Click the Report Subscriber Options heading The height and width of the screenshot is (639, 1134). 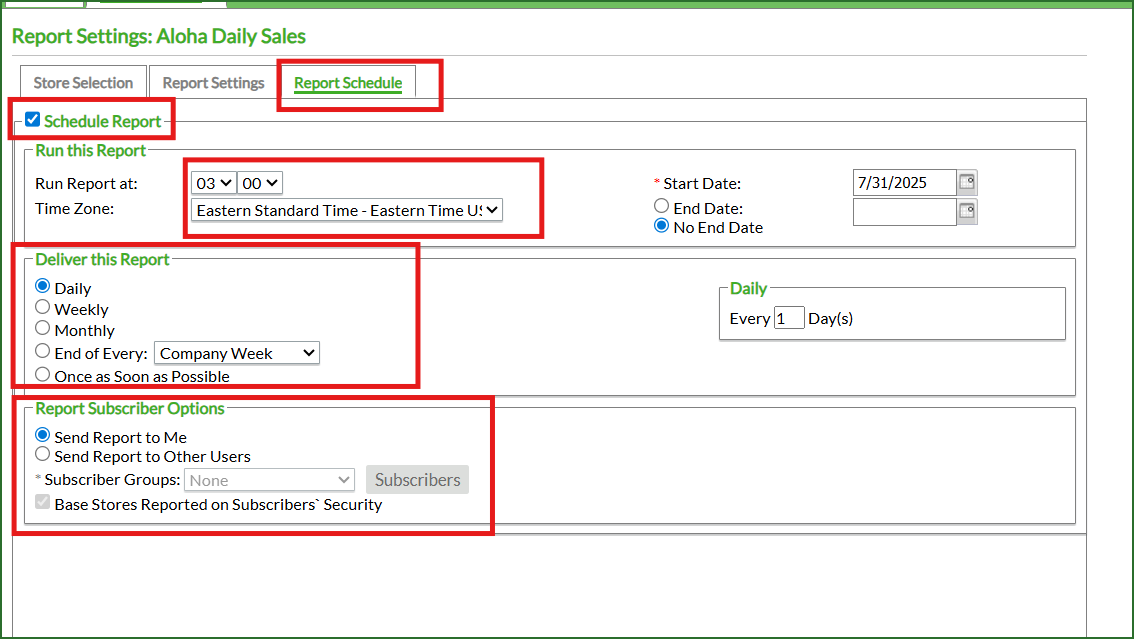coord(129,408)
